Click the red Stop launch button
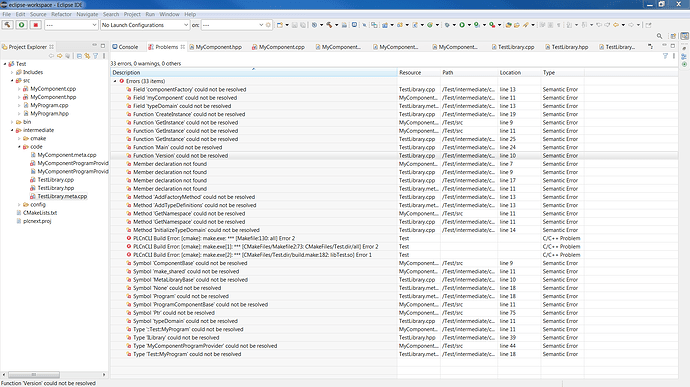The width and height of the screenshot is (690, 387). pyautogui.click(x=36, y=25)
